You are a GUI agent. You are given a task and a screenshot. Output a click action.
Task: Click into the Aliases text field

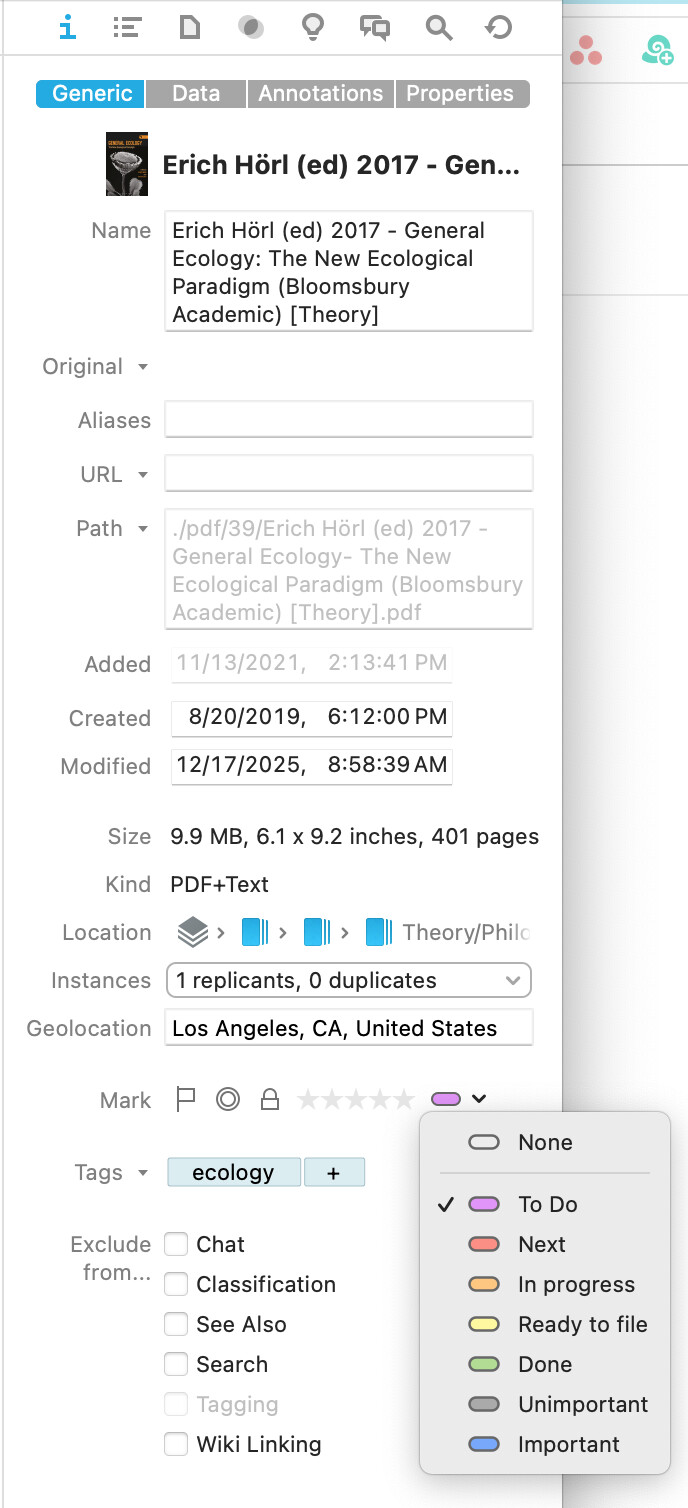[x=348, y=420]
